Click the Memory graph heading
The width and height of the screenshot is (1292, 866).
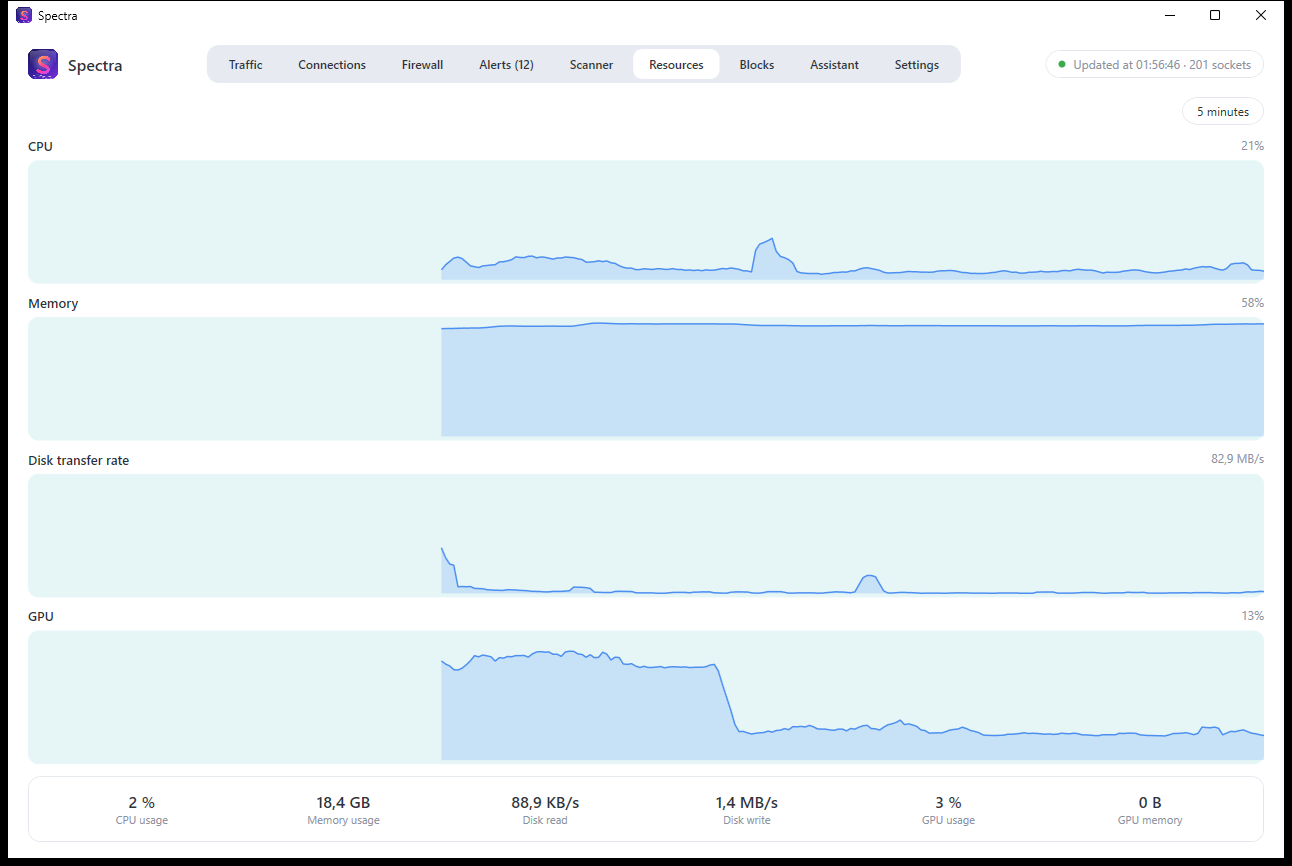click(x=53, y=303)
